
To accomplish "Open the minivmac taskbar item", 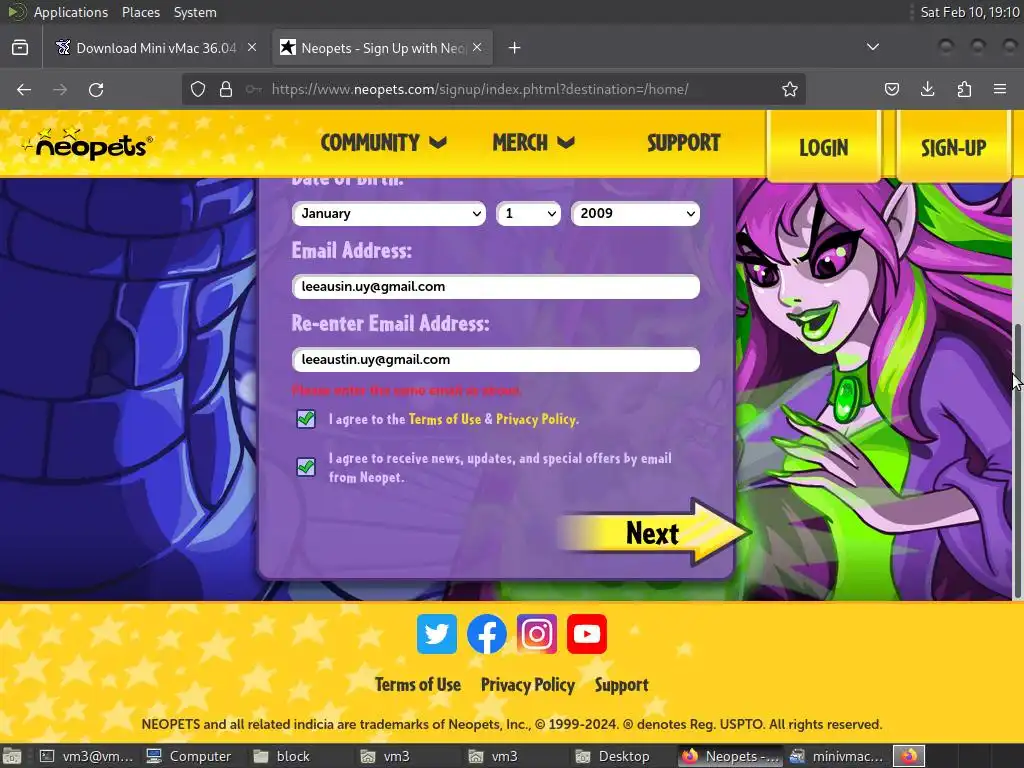I will coord(837,756).
